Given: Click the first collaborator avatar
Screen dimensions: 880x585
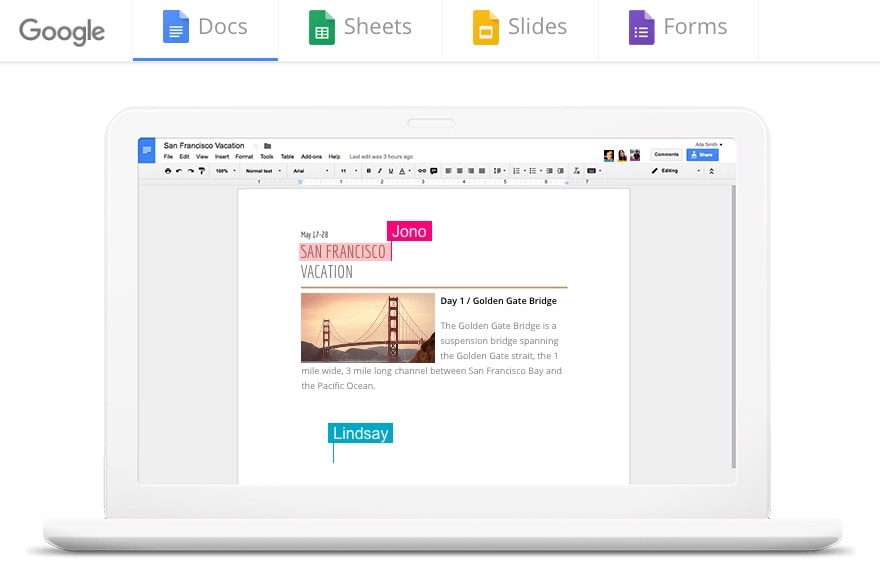Looking at the screenshot, I should point(609,156).
